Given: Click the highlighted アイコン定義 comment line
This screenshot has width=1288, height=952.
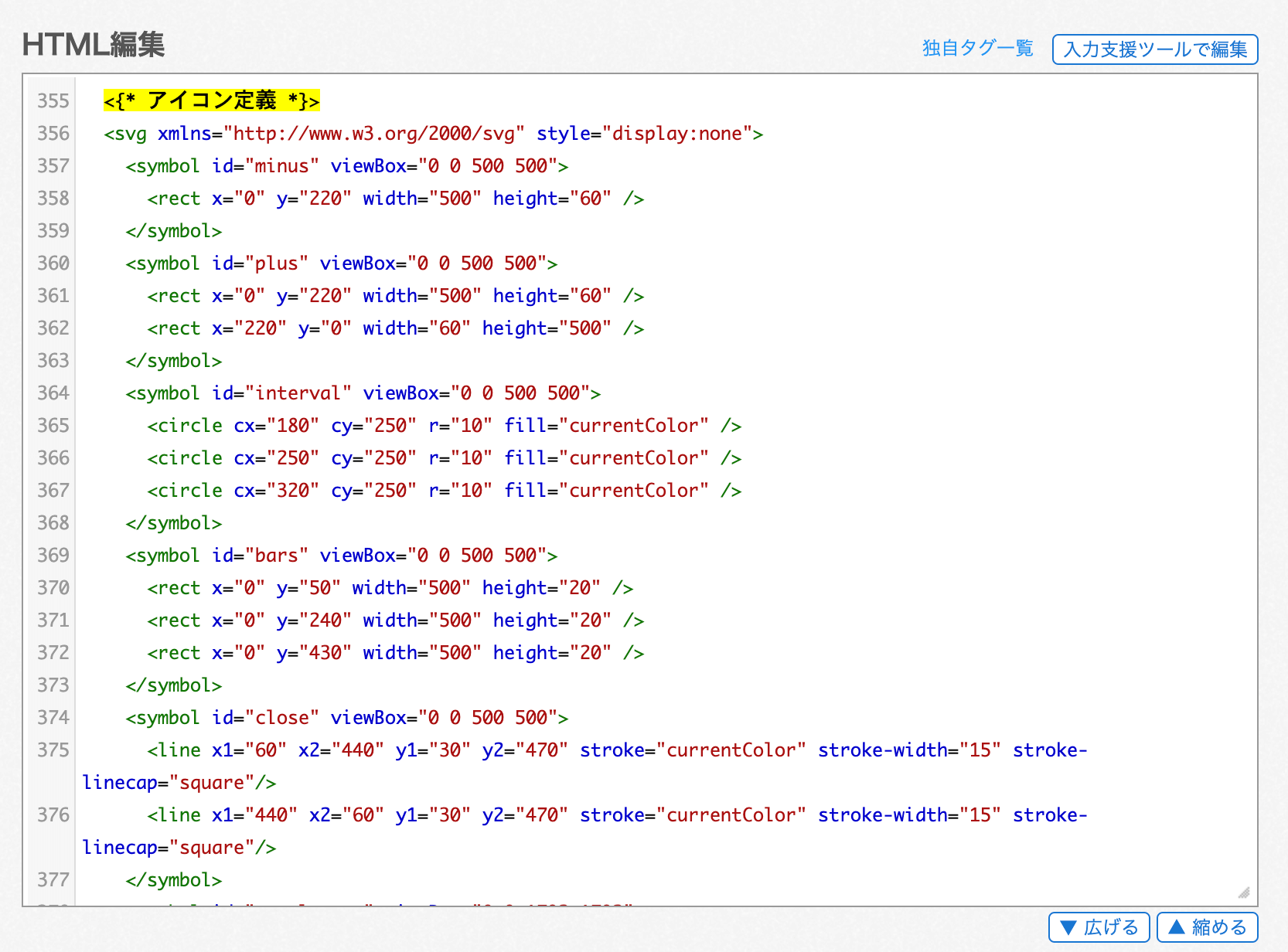Looking at the screenshot, I should click(212, 100).
